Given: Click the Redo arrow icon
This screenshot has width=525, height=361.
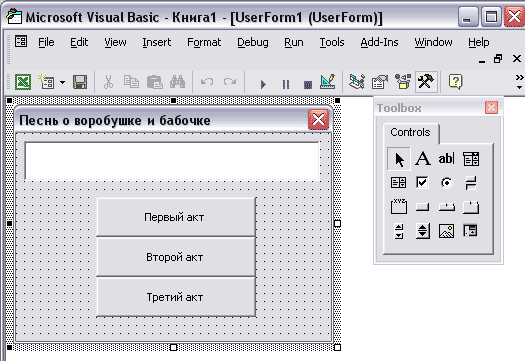Looking at the screenshot, I should click(230, 82).
